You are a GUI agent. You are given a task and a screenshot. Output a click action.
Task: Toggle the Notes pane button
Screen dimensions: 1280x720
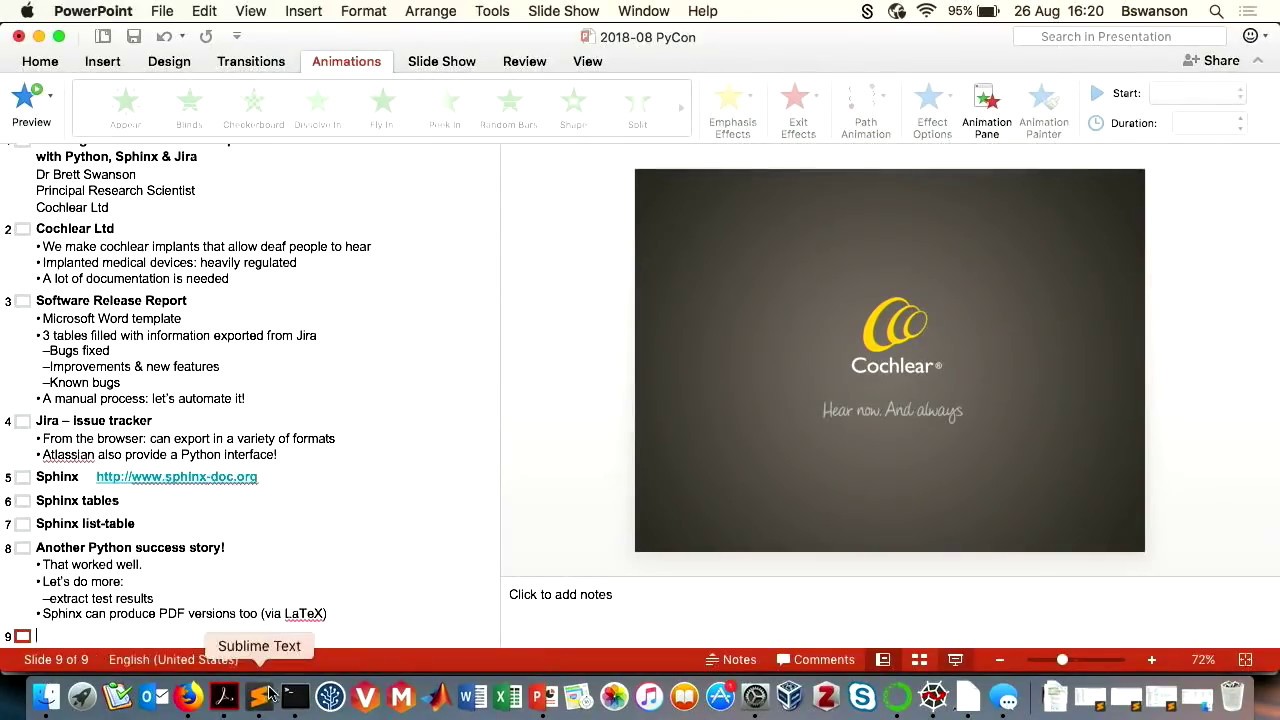(x=731, y=660)
